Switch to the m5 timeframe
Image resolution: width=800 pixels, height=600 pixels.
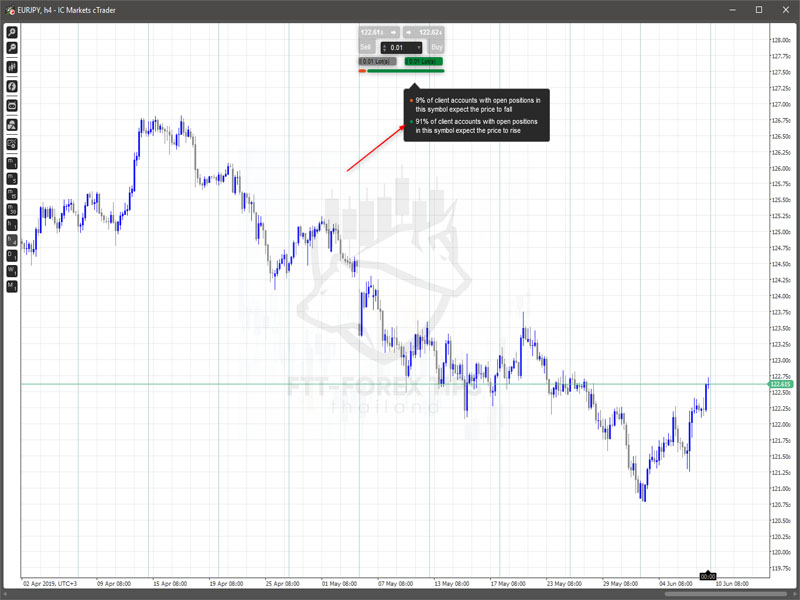12,179
